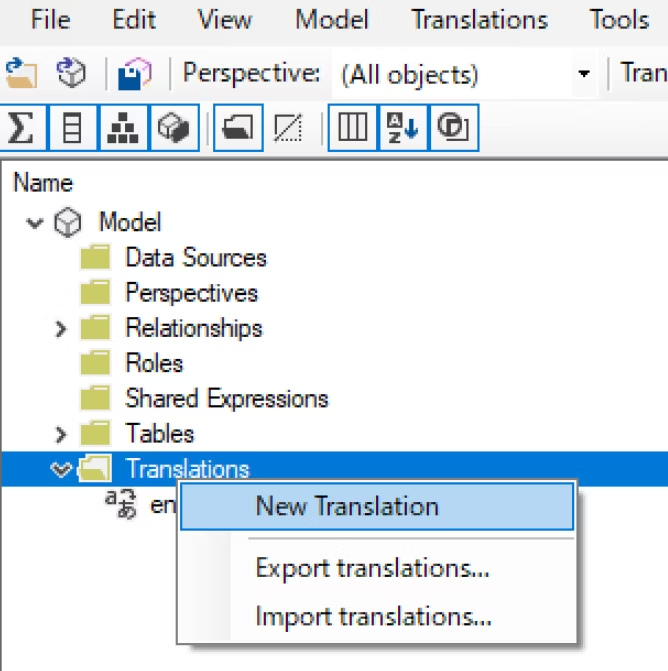The image size is (668, 671).
Task: Toggle the Show hierarchies filter button
Action: (x=123, y=128)
